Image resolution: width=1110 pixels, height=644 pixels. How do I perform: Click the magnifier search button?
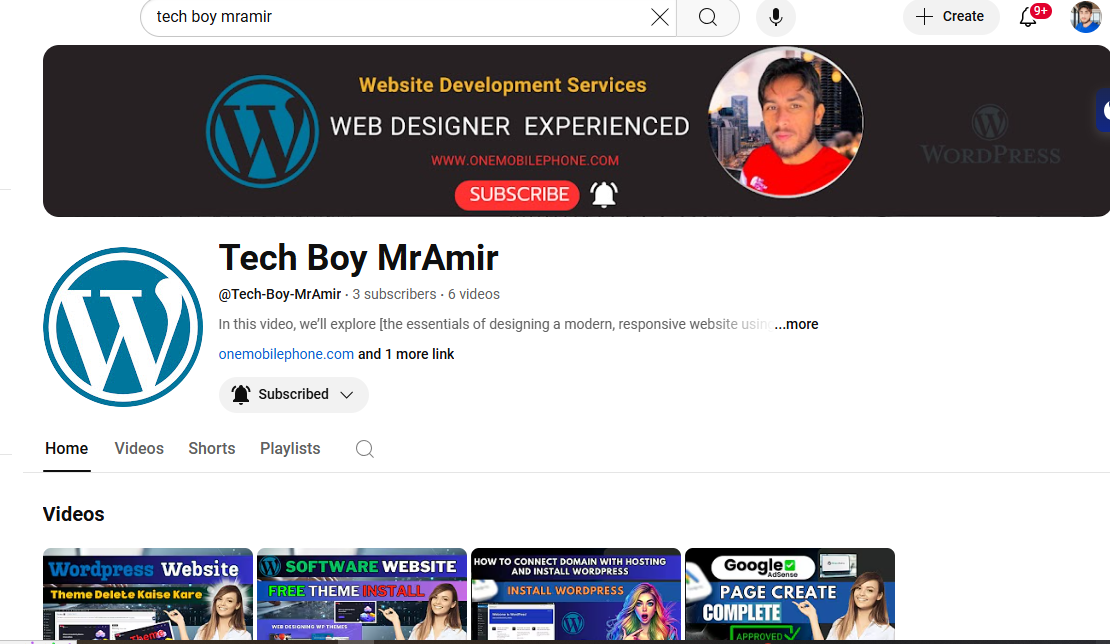(x=707, y=17)
